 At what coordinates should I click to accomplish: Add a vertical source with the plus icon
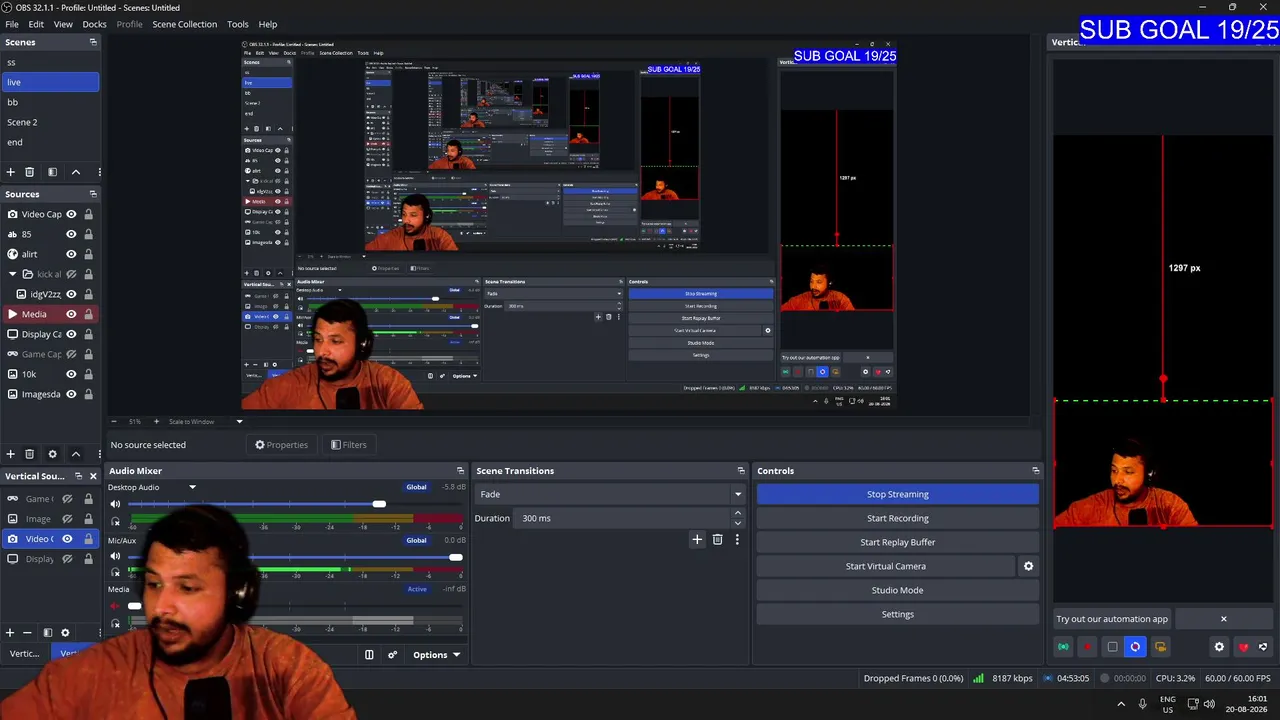point(10,632)
